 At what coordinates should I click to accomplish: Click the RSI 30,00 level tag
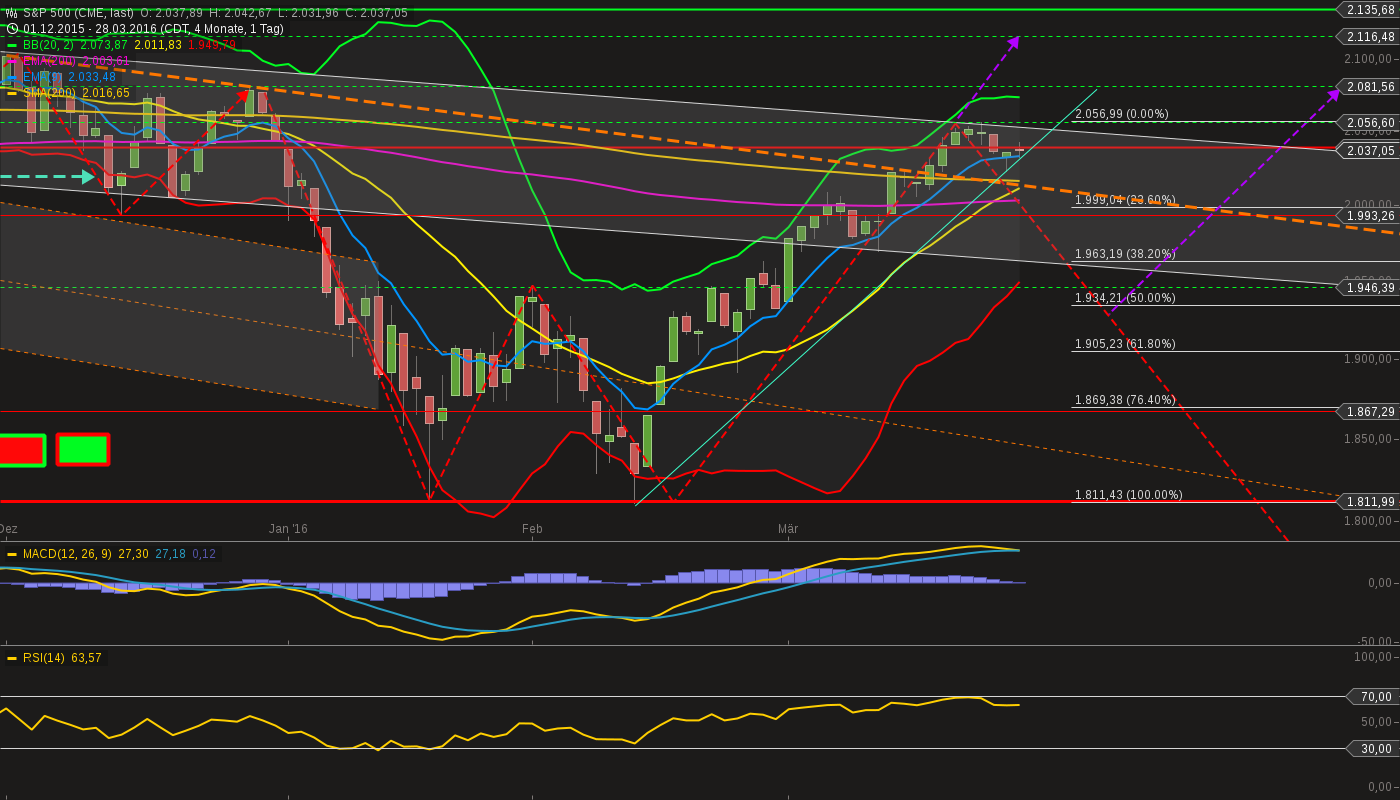1374,749
